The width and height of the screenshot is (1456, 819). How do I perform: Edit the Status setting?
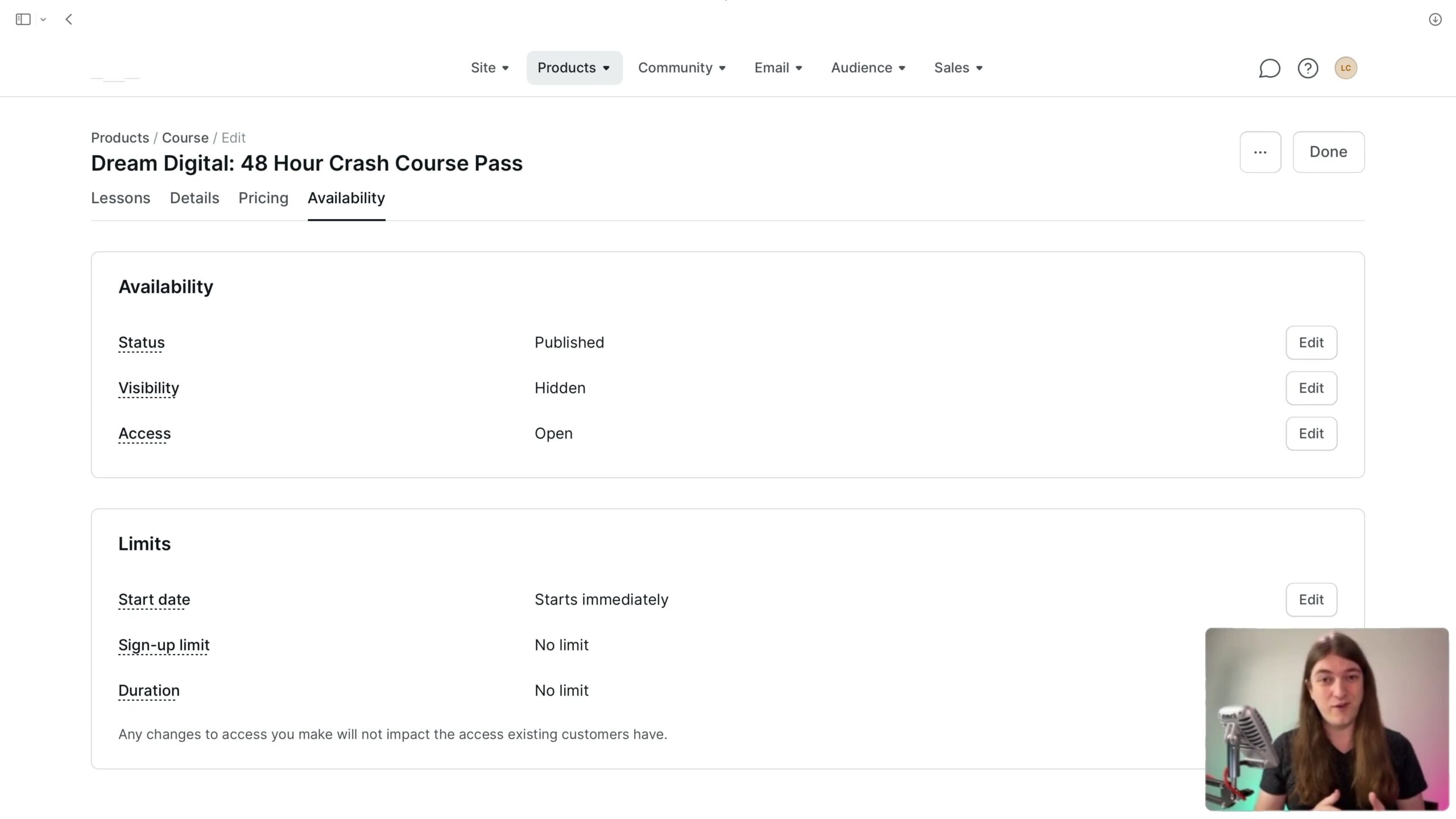tap(1312, 342)
